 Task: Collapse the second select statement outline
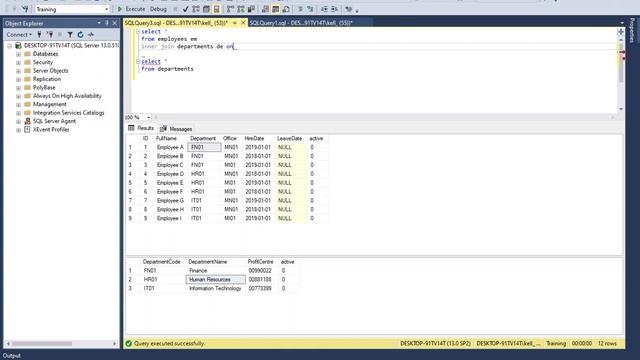click(138, 62)
